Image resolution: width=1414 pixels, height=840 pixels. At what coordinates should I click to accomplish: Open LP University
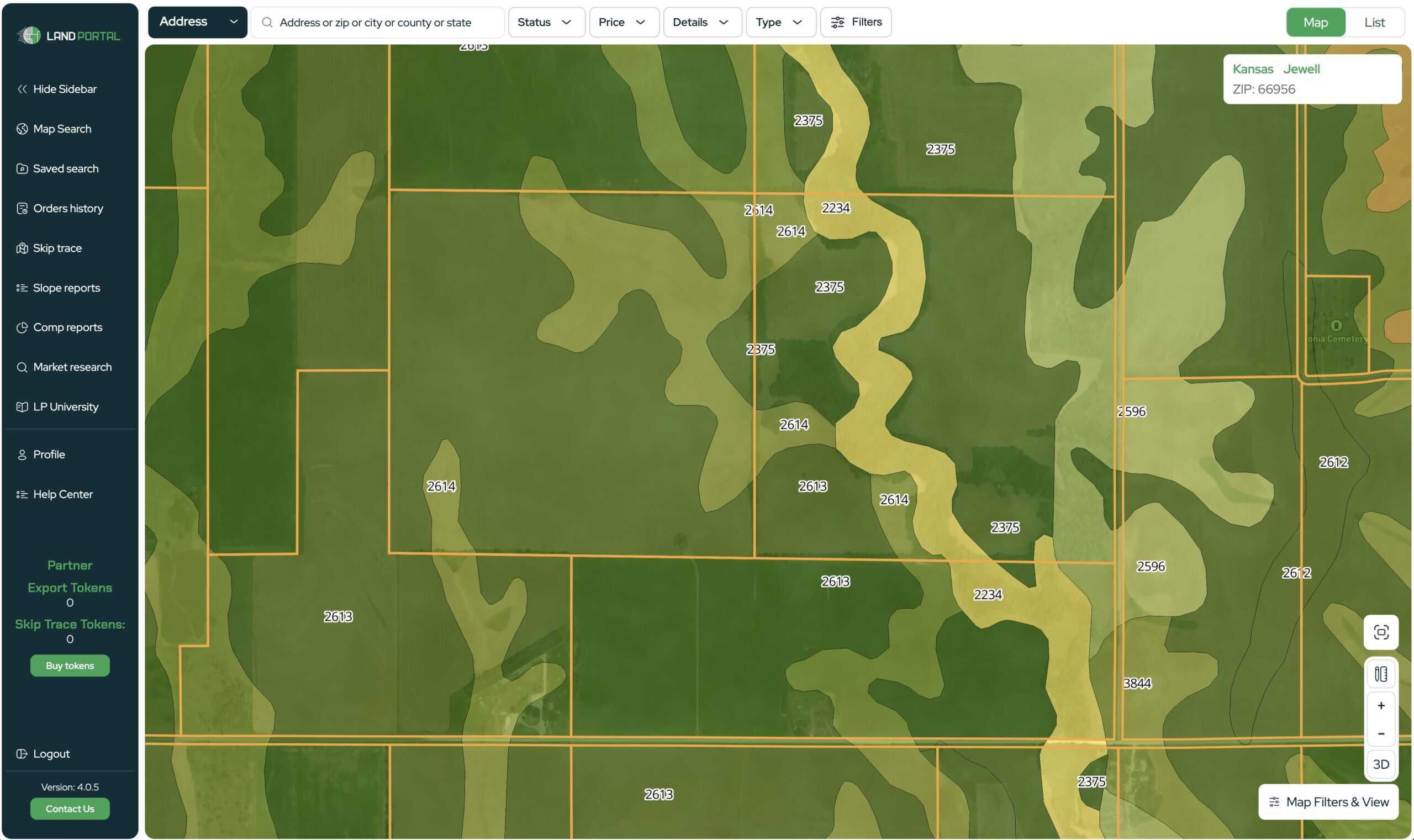[x=66, y=406]
